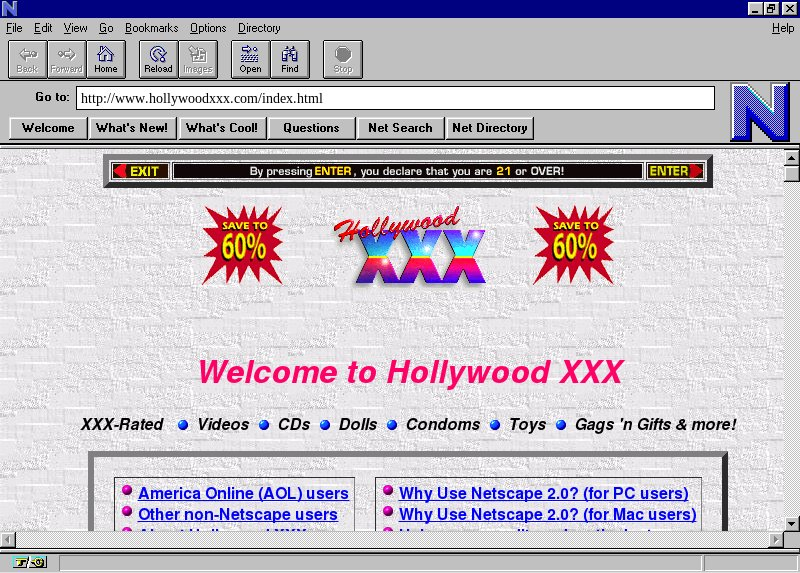Click the Go to URL field
800x573 pixels.
pos(395,98)
